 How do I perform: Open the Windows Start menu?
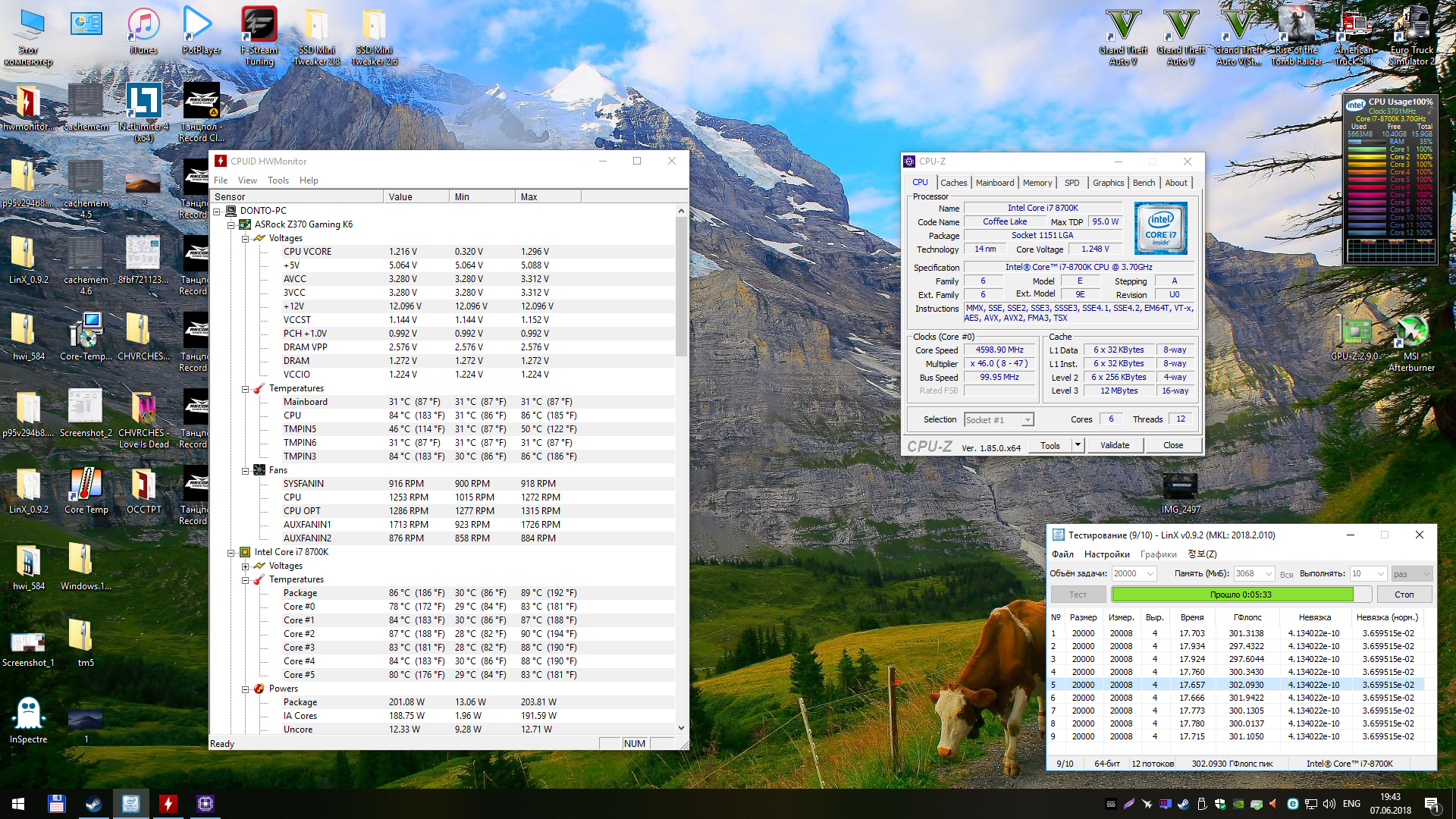[18, 804]
